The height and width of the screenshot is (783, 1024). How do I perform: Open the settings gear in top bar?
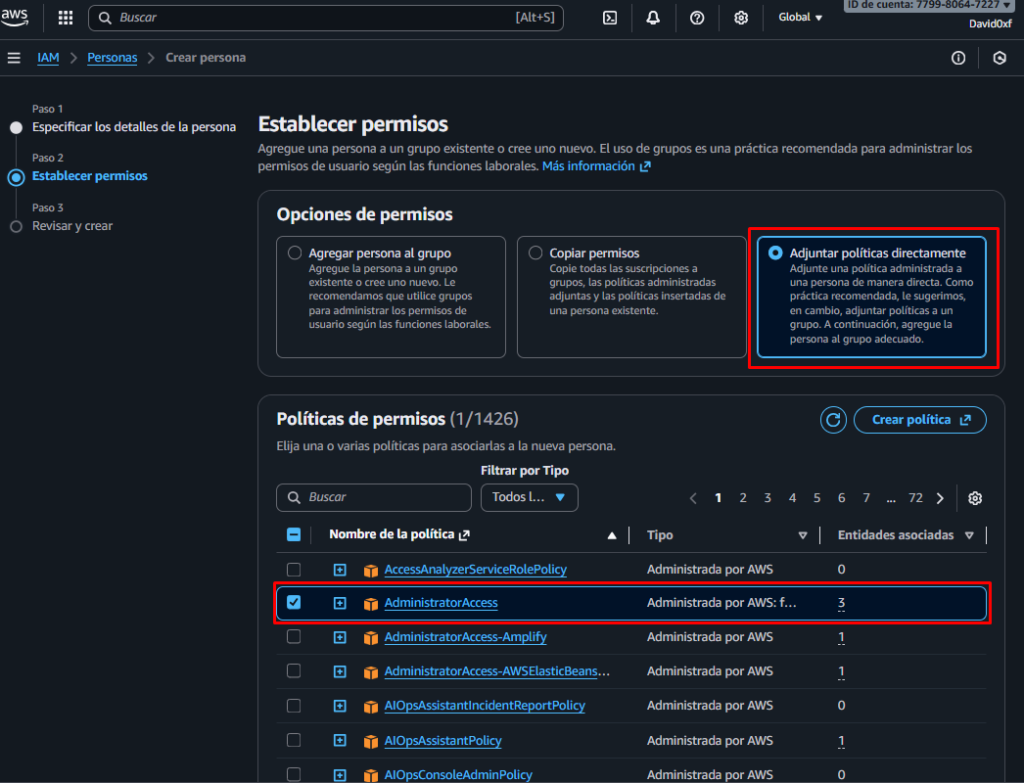[x=741, y=18]
